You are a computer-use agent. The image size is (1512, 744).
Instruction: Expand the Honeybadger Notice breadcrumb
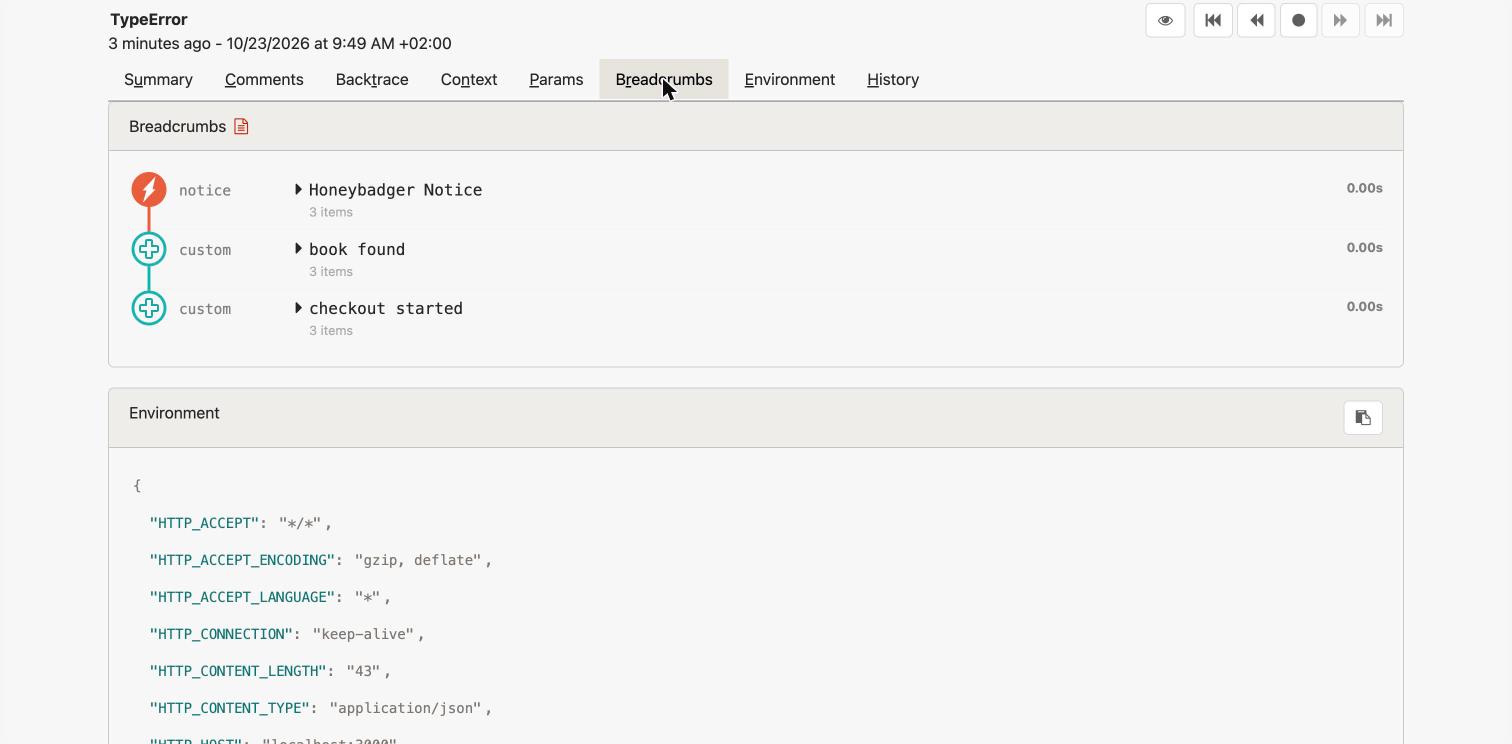[x=298, y=189]
